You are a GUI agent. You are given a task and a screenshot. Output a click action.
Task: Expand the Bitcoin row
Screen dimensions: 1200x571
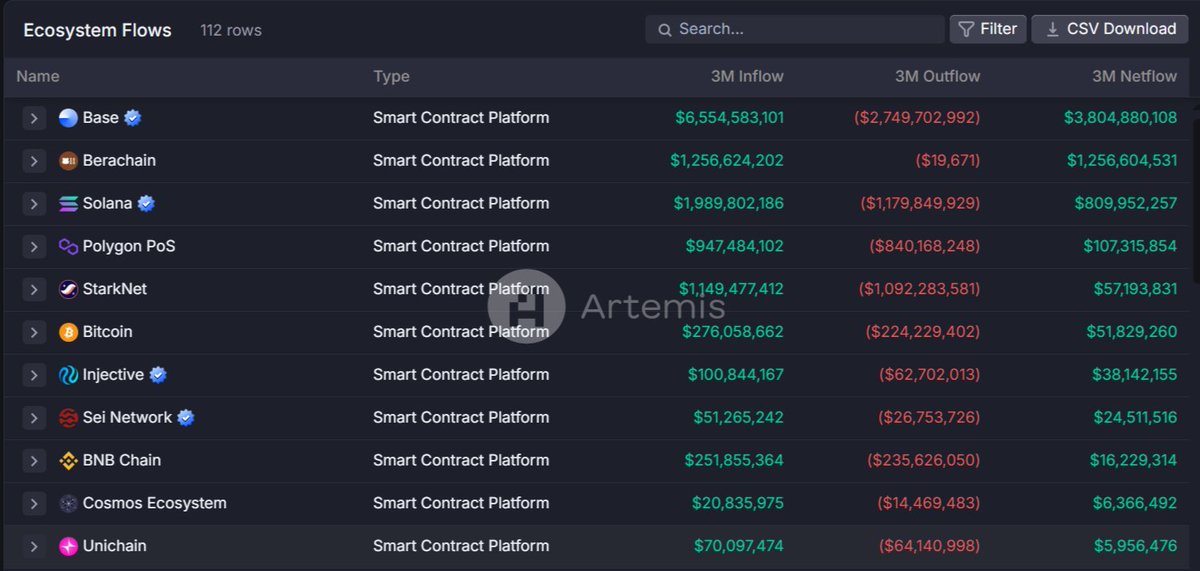(34, 332)
